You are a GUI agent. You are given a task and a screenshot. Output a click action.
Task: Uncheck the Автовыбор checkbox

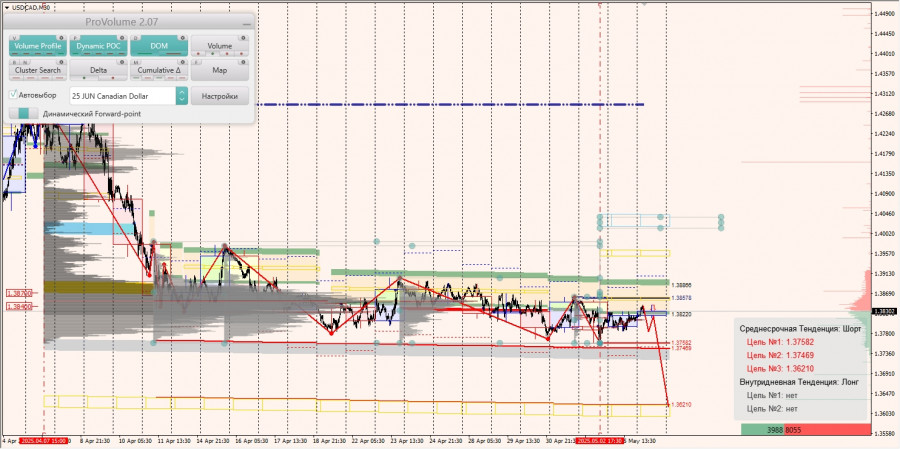click(14, 95)
